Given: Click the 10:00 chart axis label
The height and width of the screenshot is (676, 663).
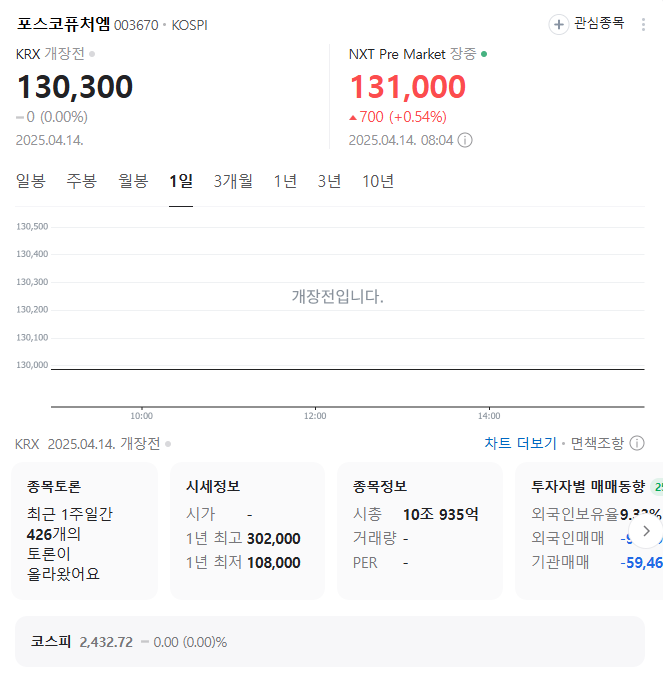Looking at the screenshot, I should [141, 416].
